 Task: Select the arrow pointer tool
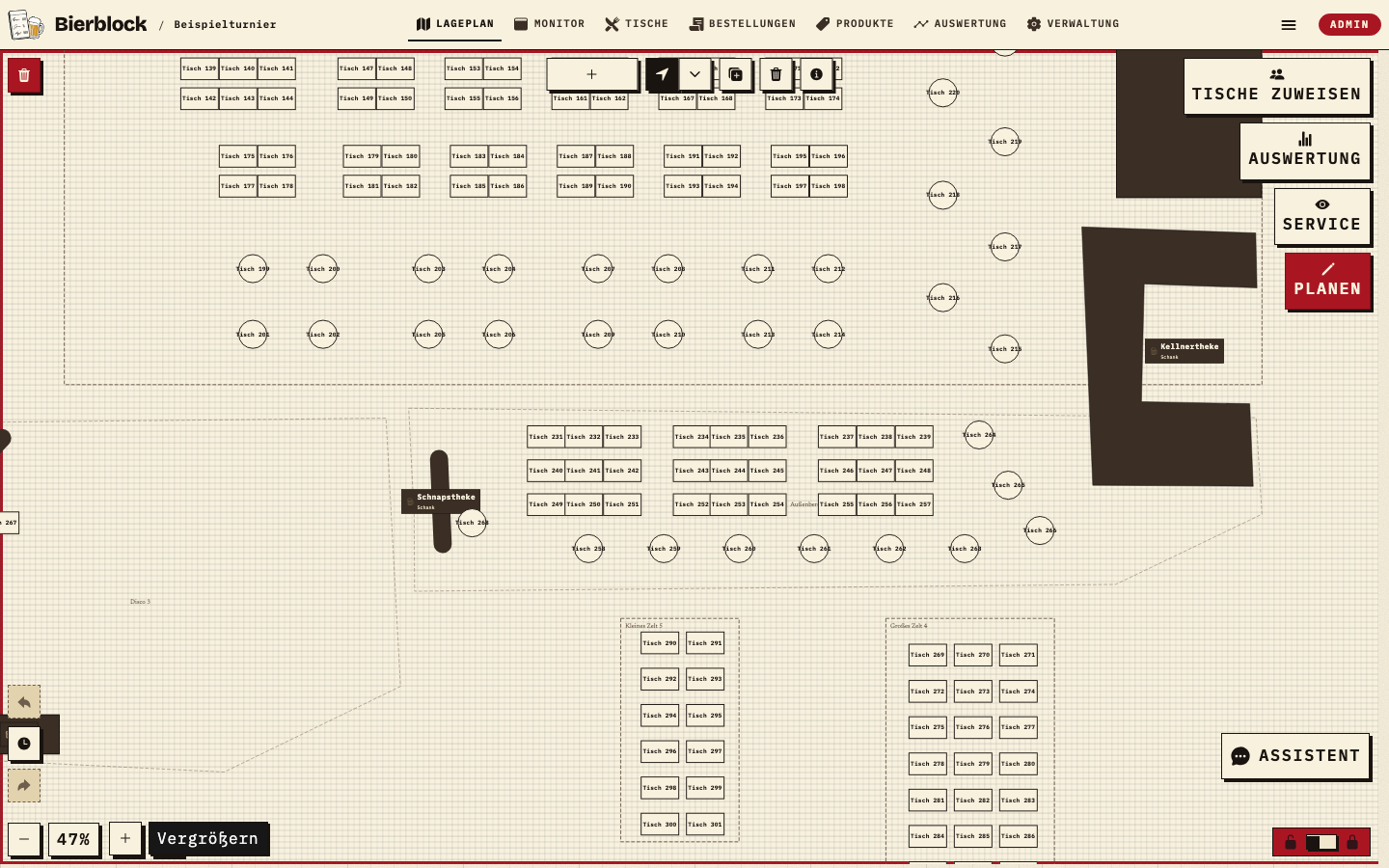tap(662, 74)
